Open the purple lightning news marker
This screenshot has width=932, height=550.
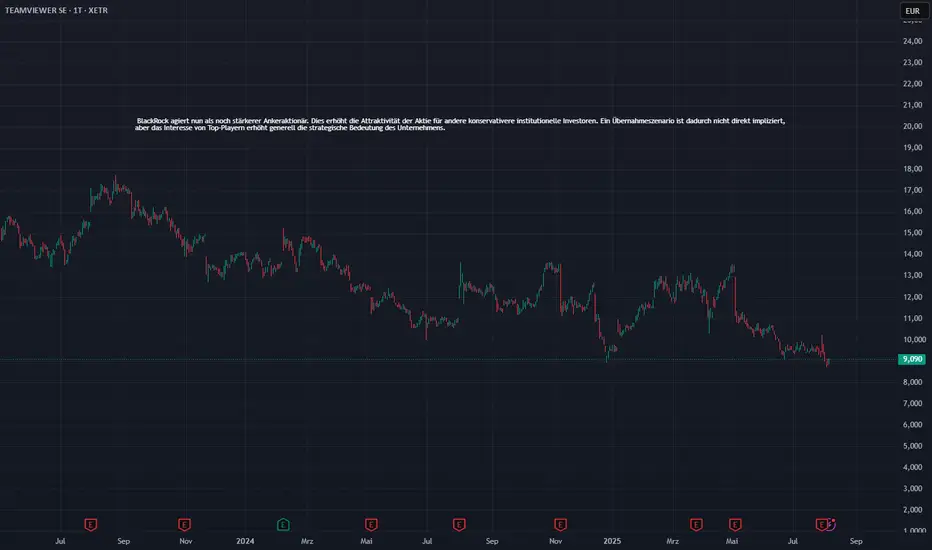click(x=832, y=524)
